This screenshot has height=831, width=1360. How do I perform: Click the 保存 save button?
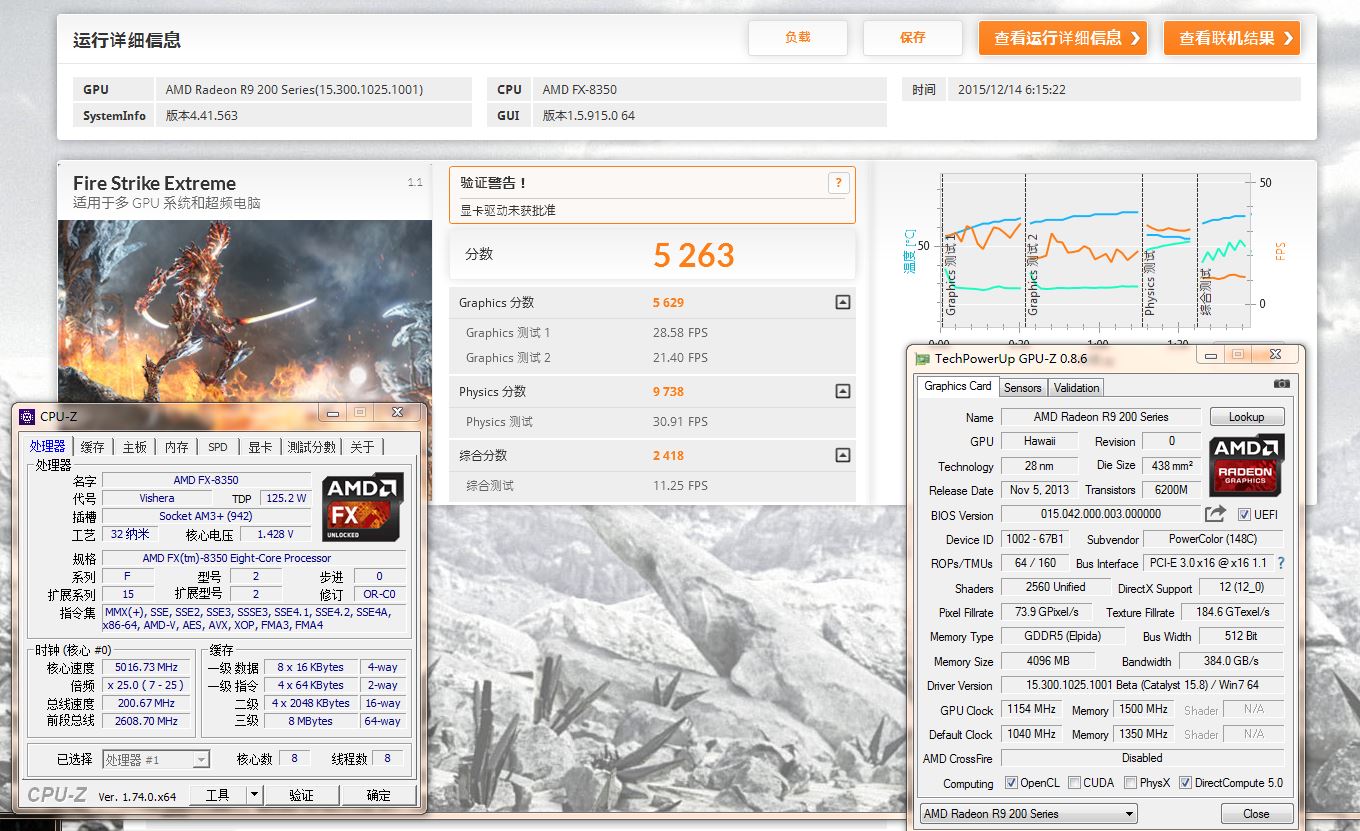pos(913,37)
